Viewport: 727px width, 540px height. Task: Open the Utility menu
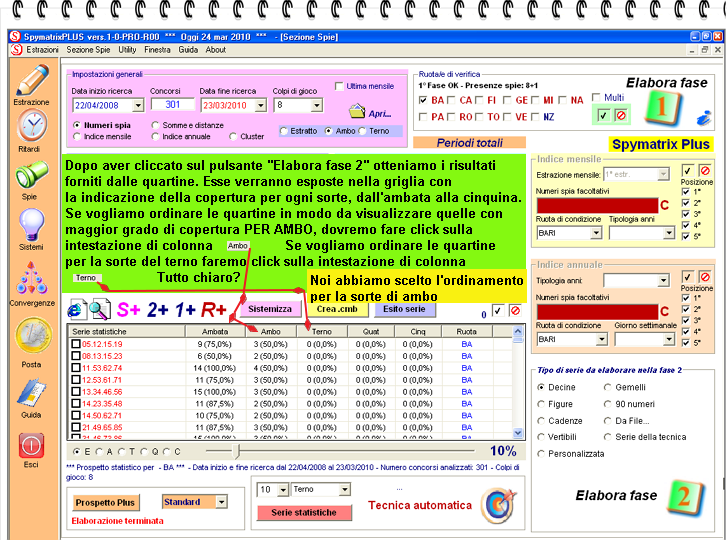point(127,50)
